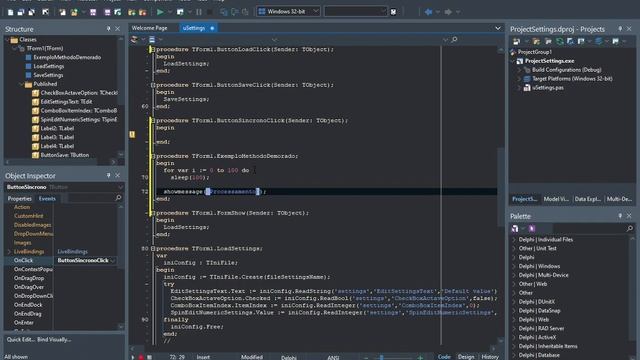The width and height of the screenshot is (640, 360).
Task: Click the Palette search magnifier icon
Action: pyautogui.click(x=630, y=228)
